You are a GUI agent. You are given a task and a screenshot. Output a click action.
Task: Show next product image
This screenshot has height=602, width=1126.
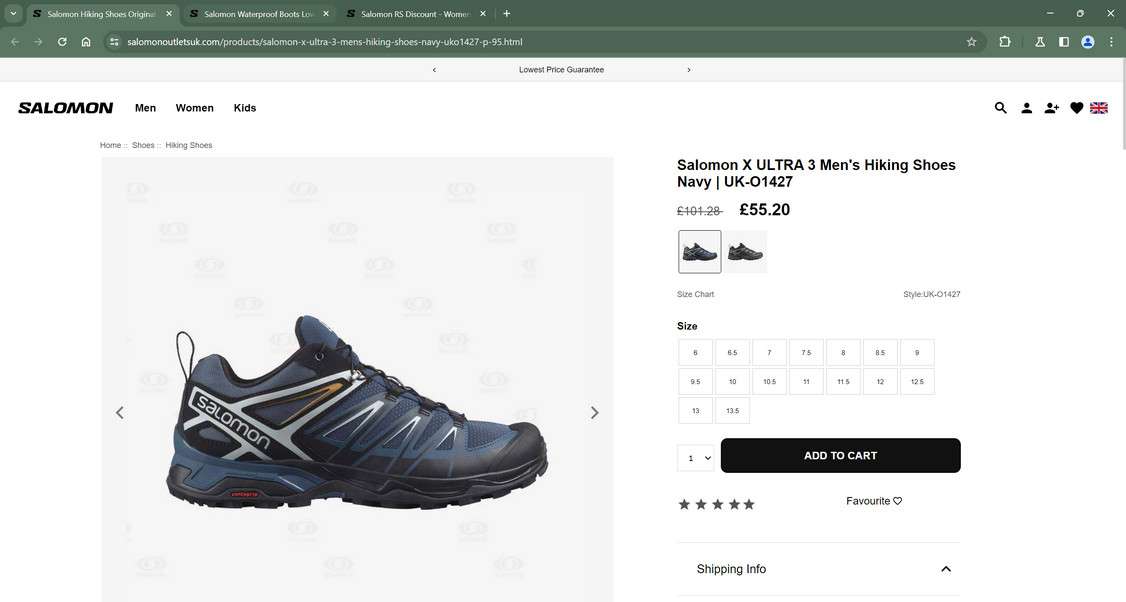[x=595, y=412]
